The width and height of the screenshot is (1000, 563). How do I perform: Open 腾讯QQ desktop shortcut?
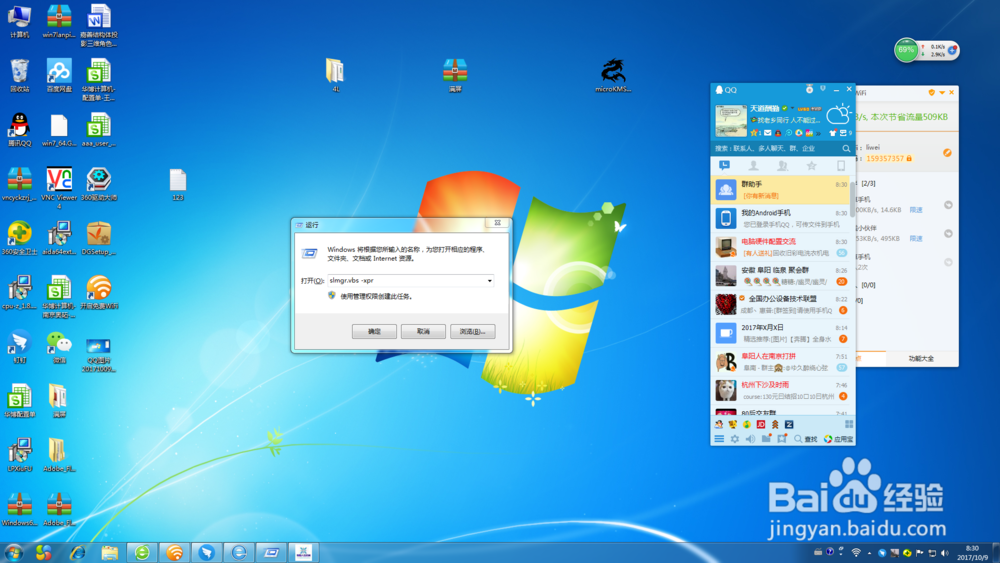coord(20,130)
